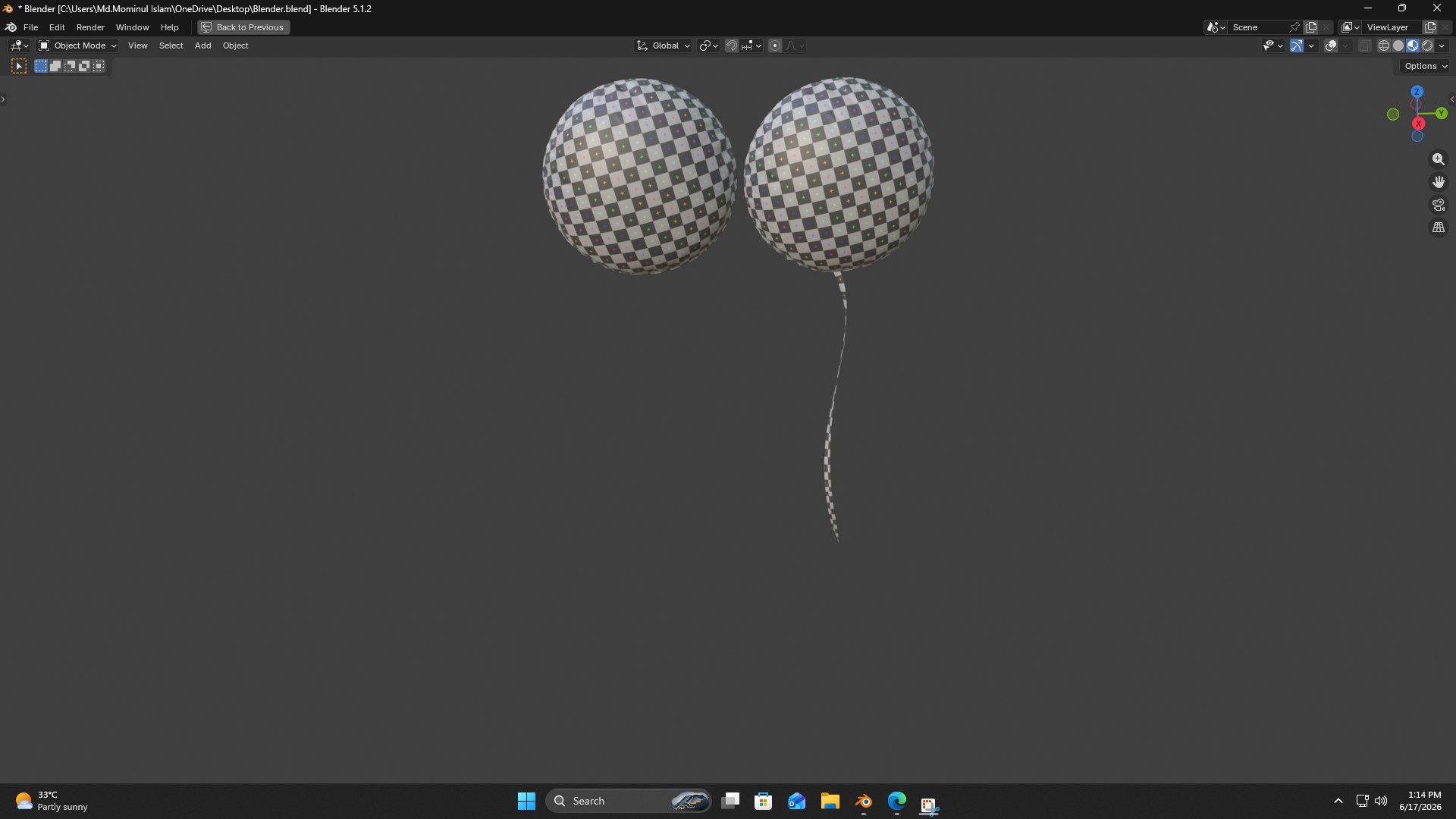The height and width of the screenshot is (819, 1456).
Task: Expand the right sidebar region arrow
Action: [x=1451, y=99]
